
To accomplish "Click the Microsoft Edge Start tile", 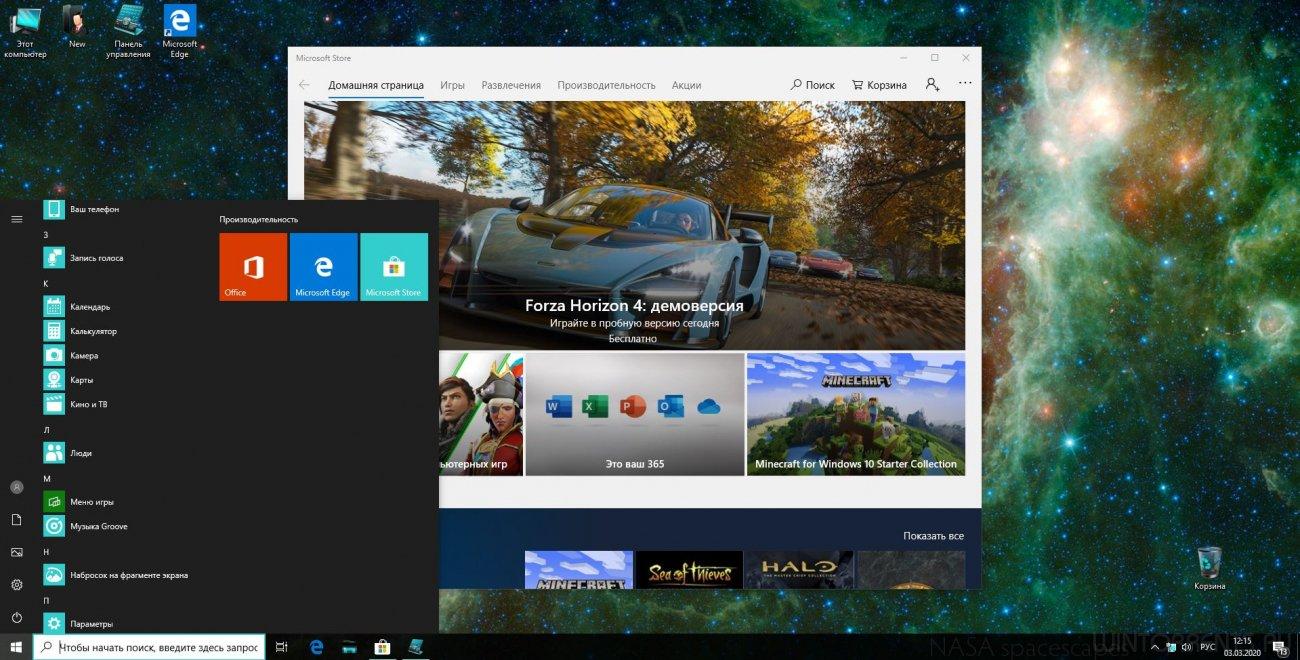I will coord(323,267).
